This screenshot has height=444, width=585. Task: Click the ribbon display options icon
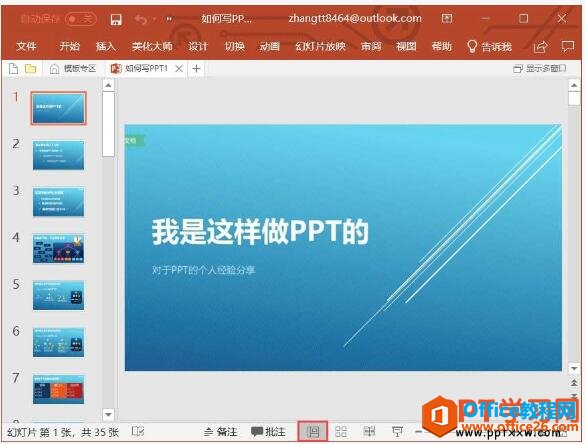(447, 18)
